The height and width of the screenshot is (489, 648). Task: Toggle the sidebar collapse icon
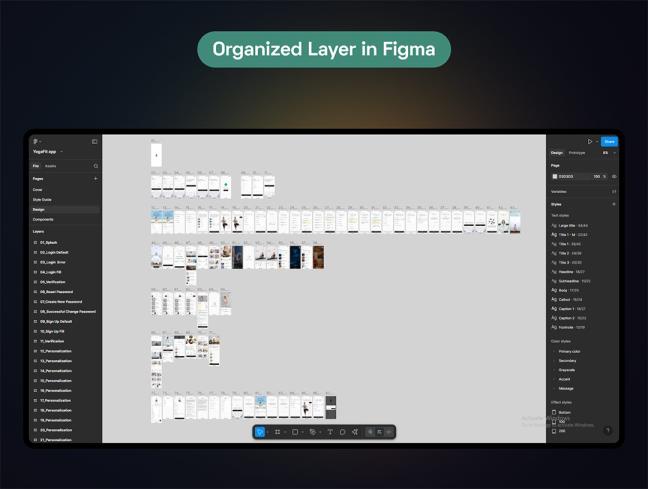pos(95,141)
